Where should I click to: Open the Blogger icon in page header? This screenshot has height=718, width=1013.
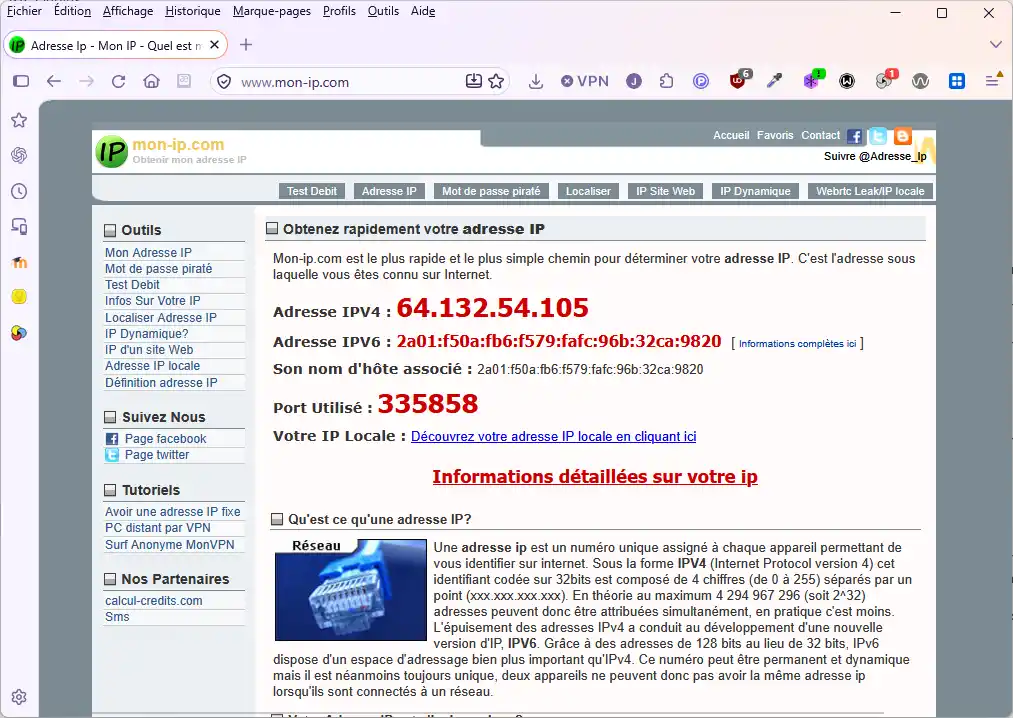[x=903, y=136]
